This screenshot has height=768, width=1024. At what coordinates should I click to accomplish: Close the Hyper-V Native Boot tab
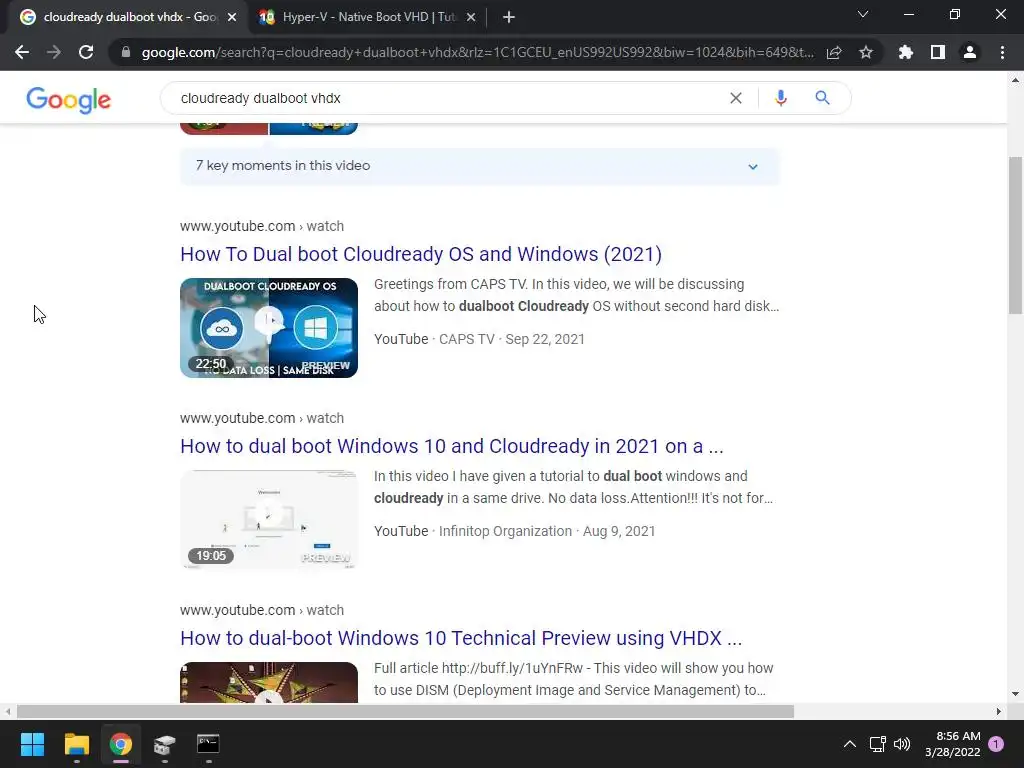tap(471, 18)
